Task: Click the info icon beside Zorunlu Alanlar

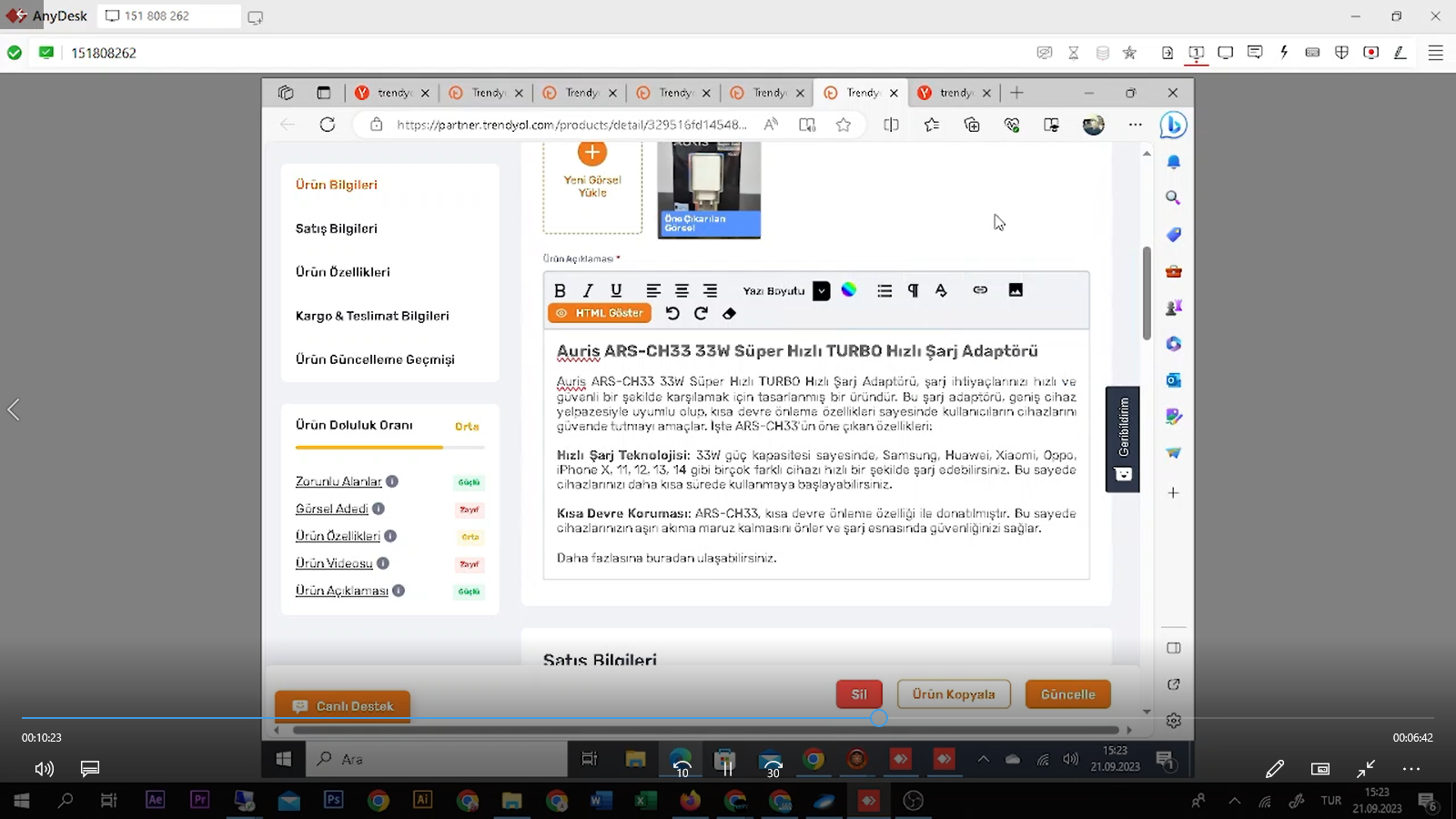Action: 392,481
